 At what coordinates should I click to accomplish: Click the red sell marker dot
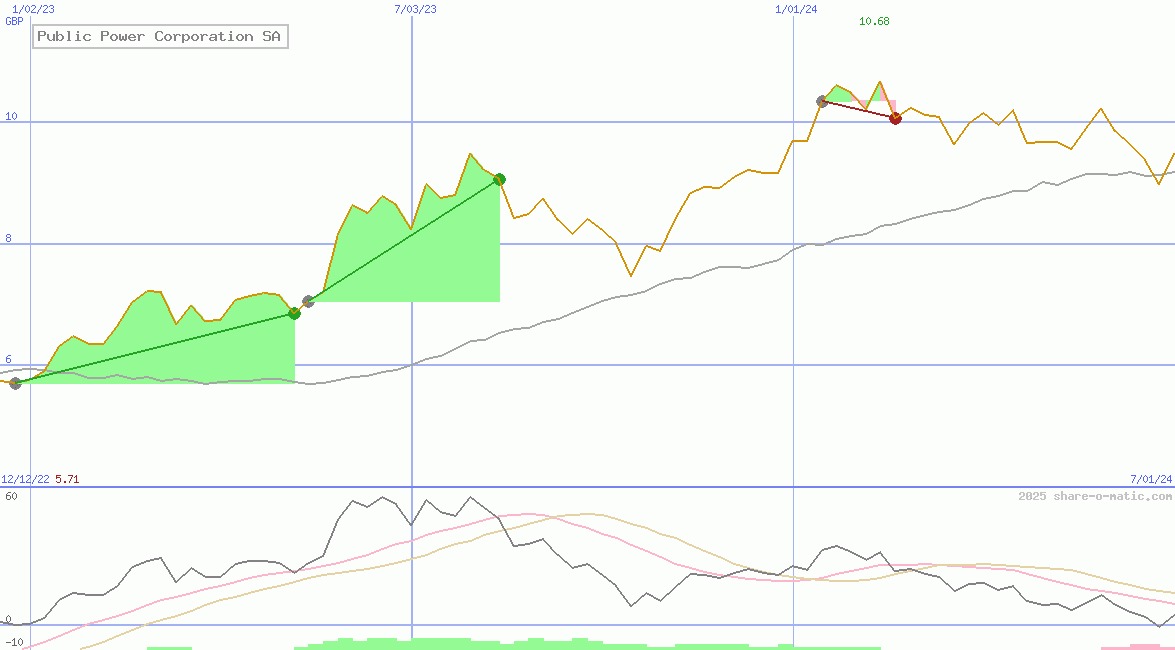(x=895, y=118)
